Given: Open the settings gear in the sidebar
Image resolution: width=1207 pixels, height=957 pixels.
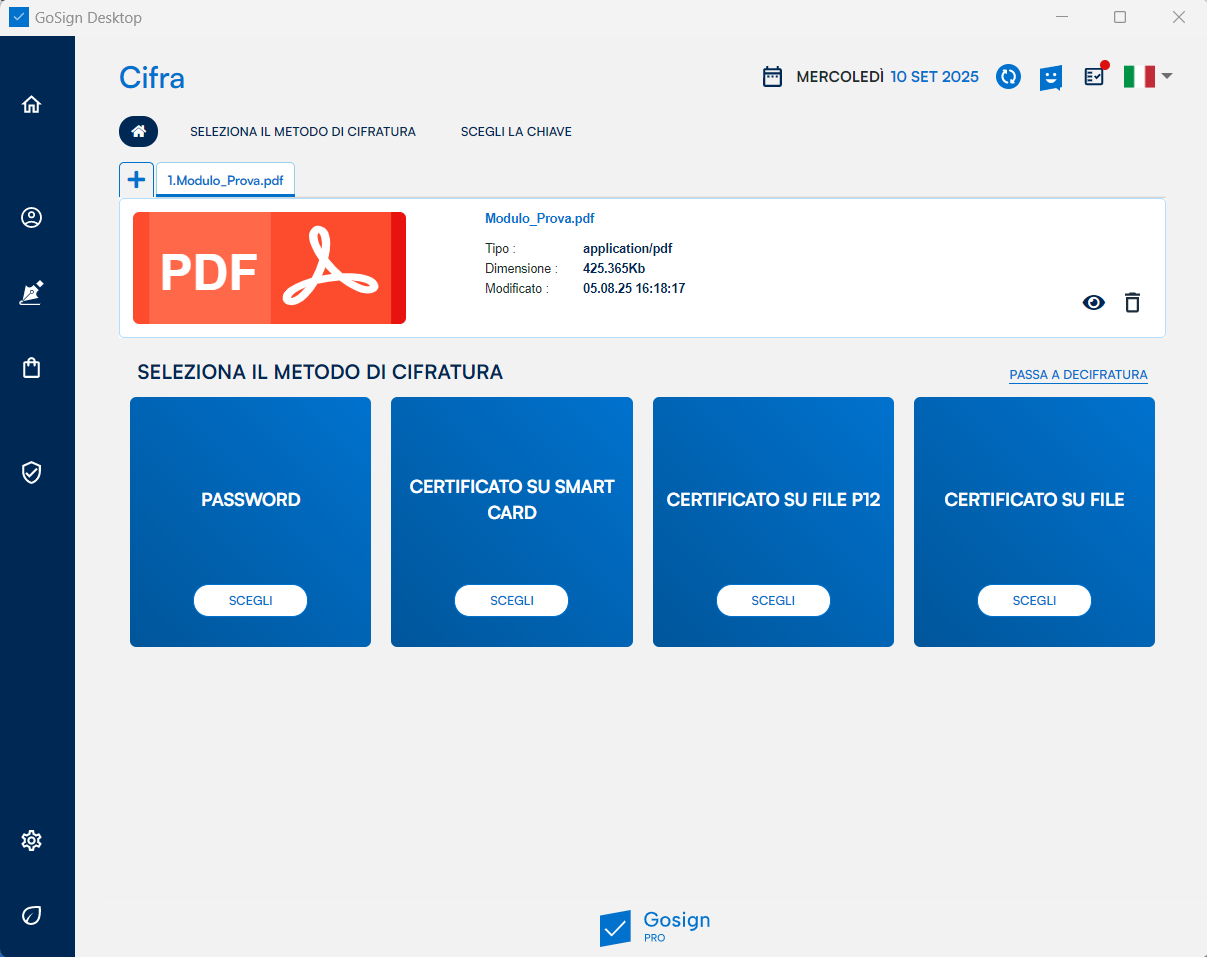Looking at the screenshot, I should click(32, 840).
